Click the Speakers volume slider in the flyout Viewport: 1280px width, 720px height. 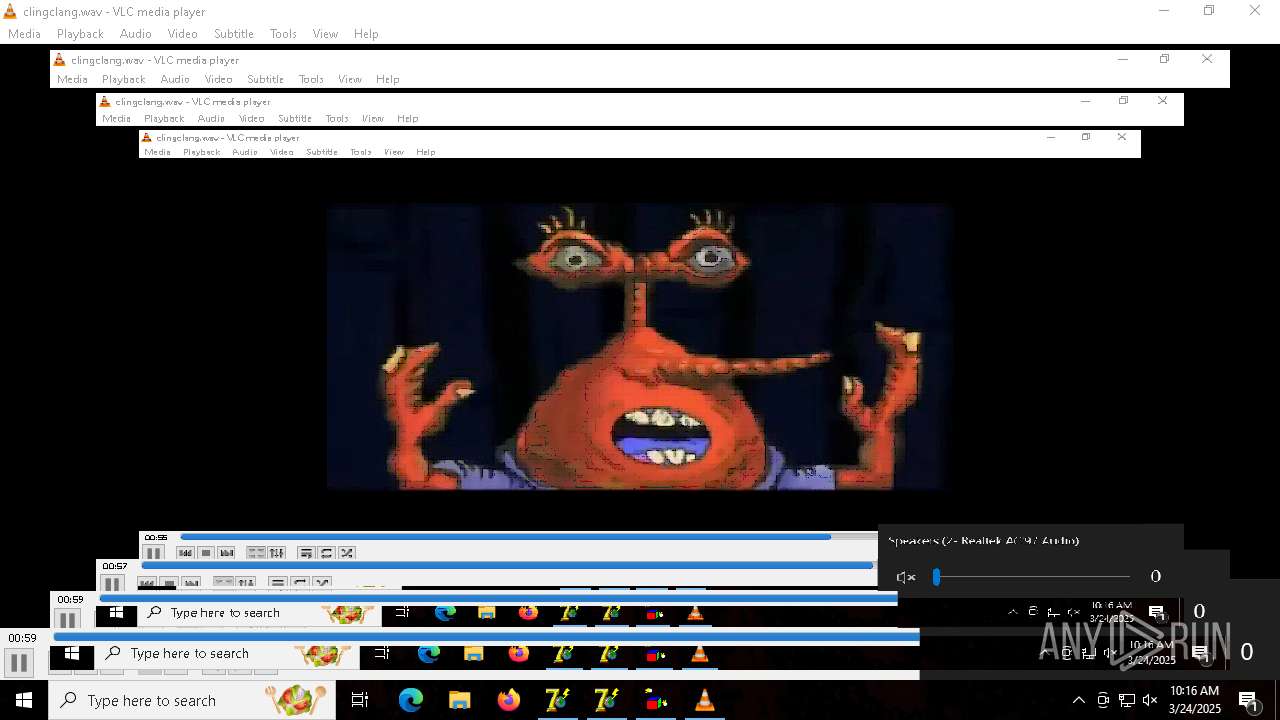click(x=1033, y=576)
